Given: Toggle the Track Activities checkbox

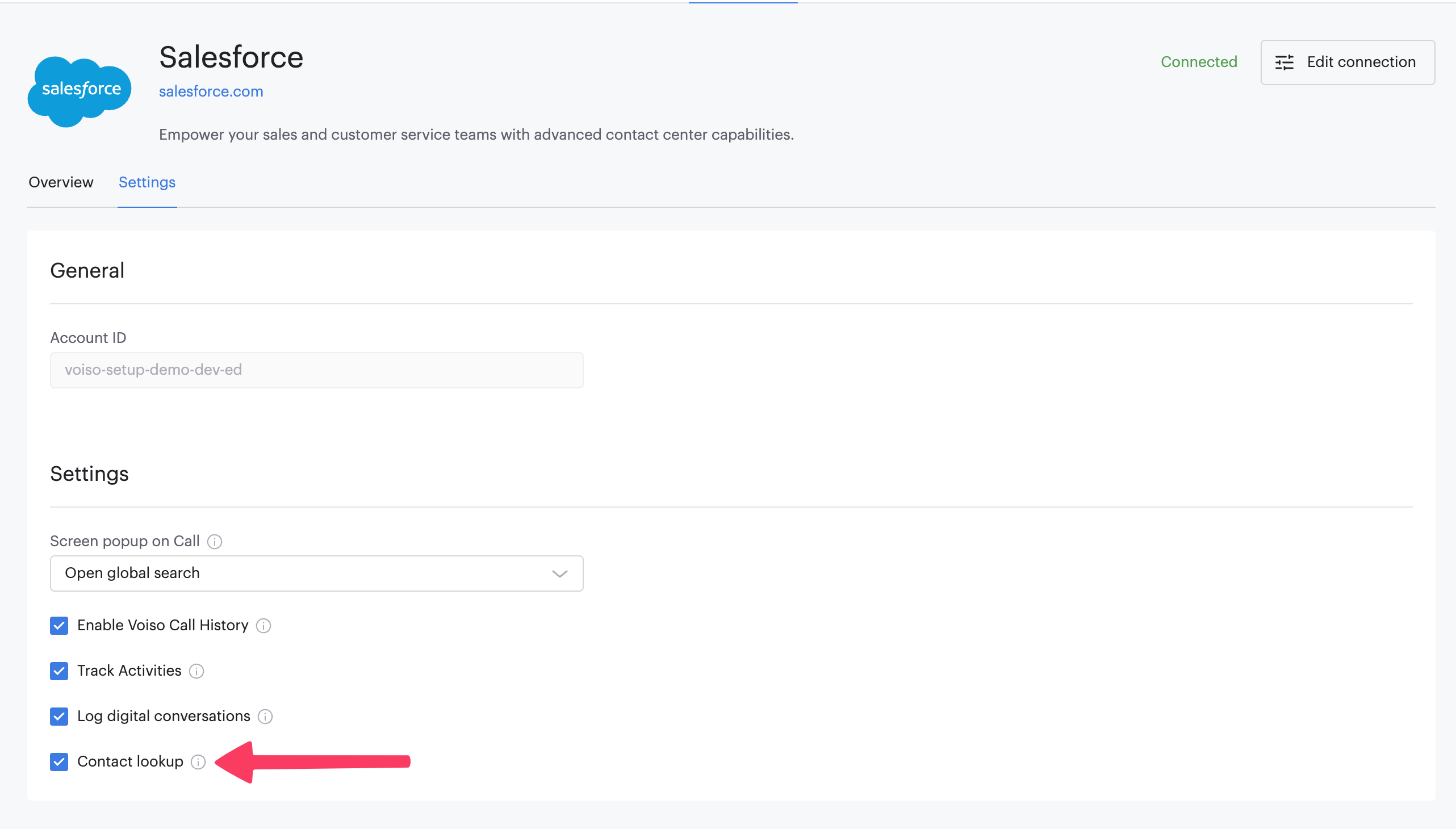Looking at the screenshot, I should tap(59, 671).
